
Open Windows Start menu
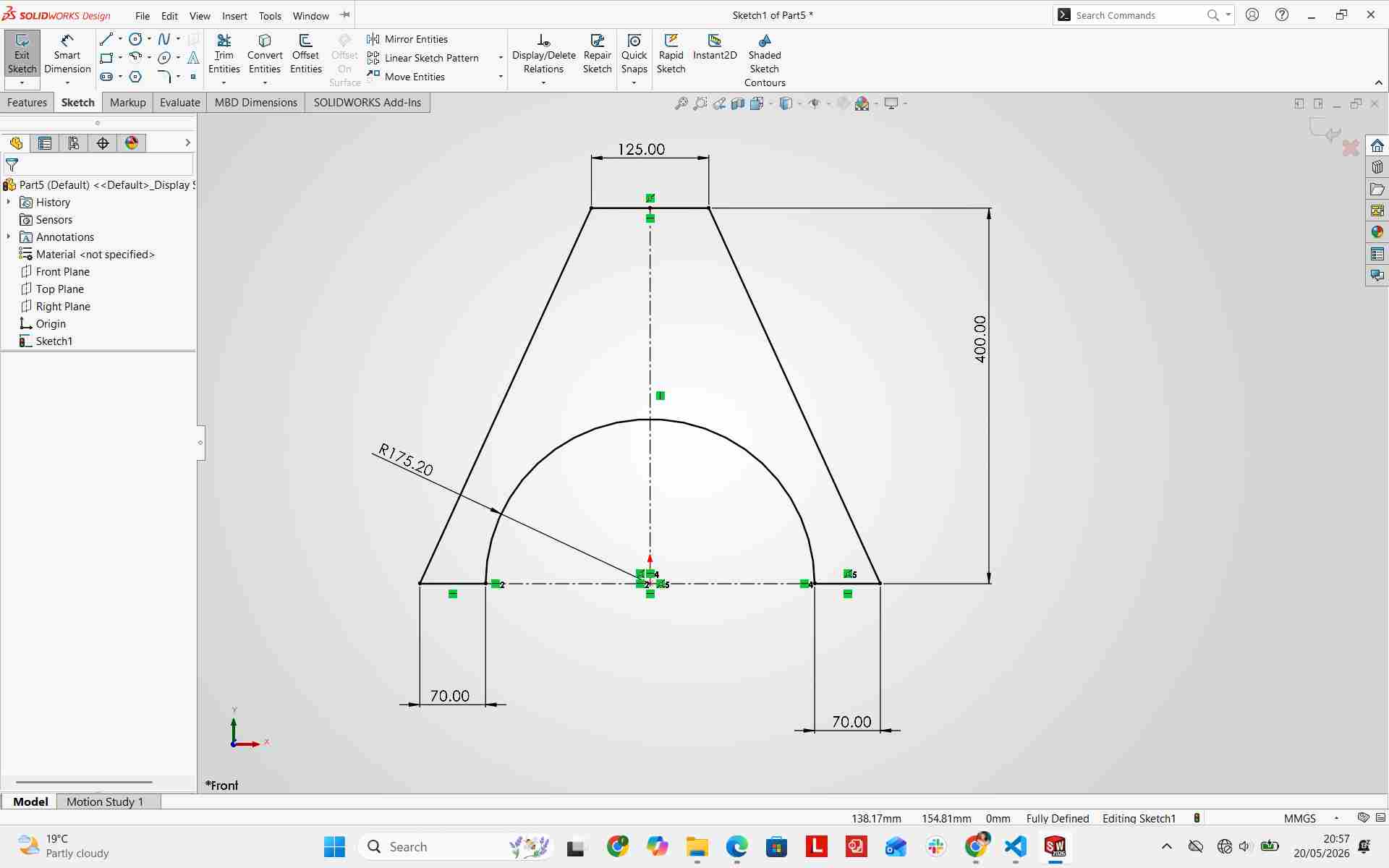point(334,846)
